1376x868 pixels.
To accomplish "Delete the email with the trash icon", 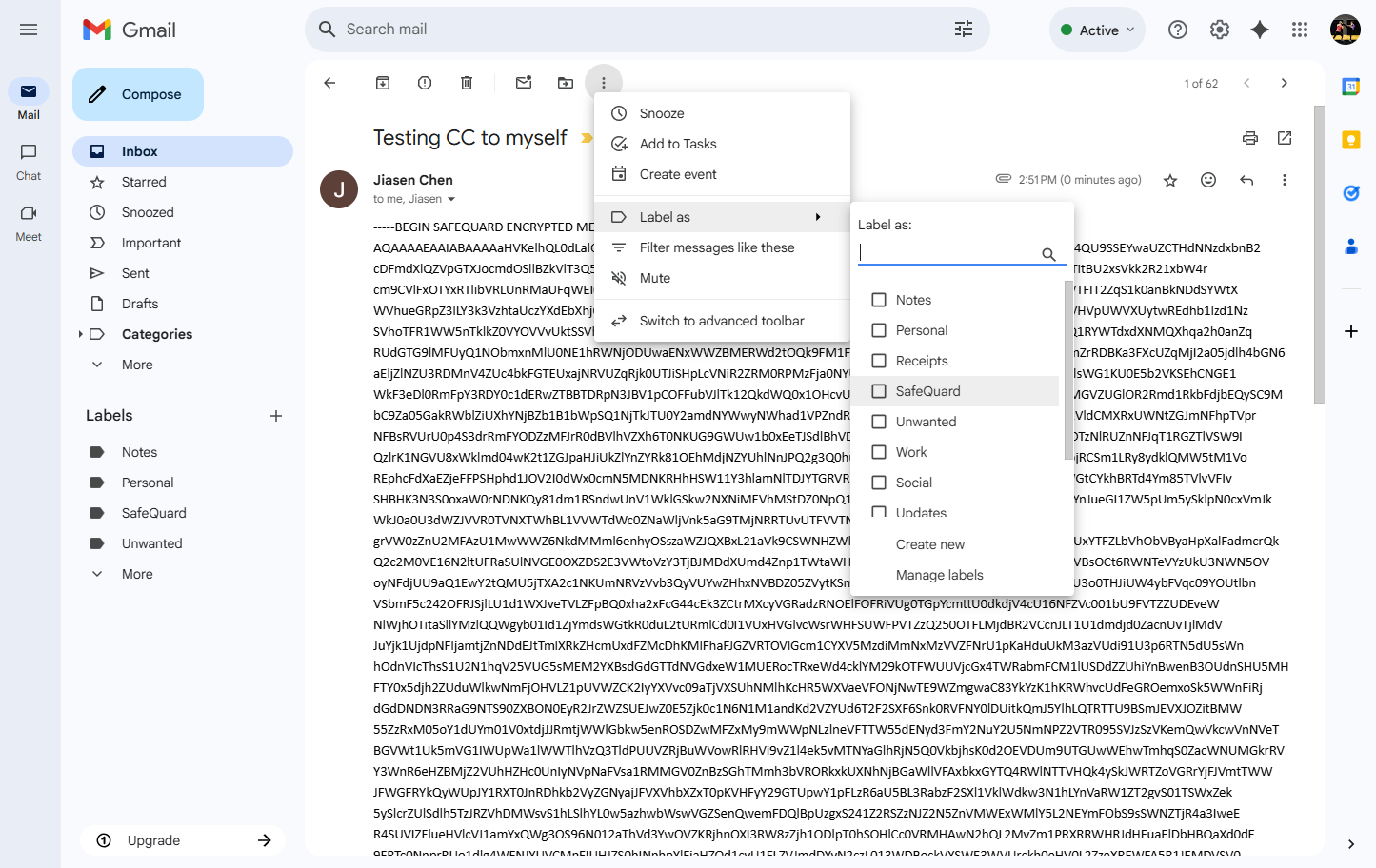I will [467, 83].
